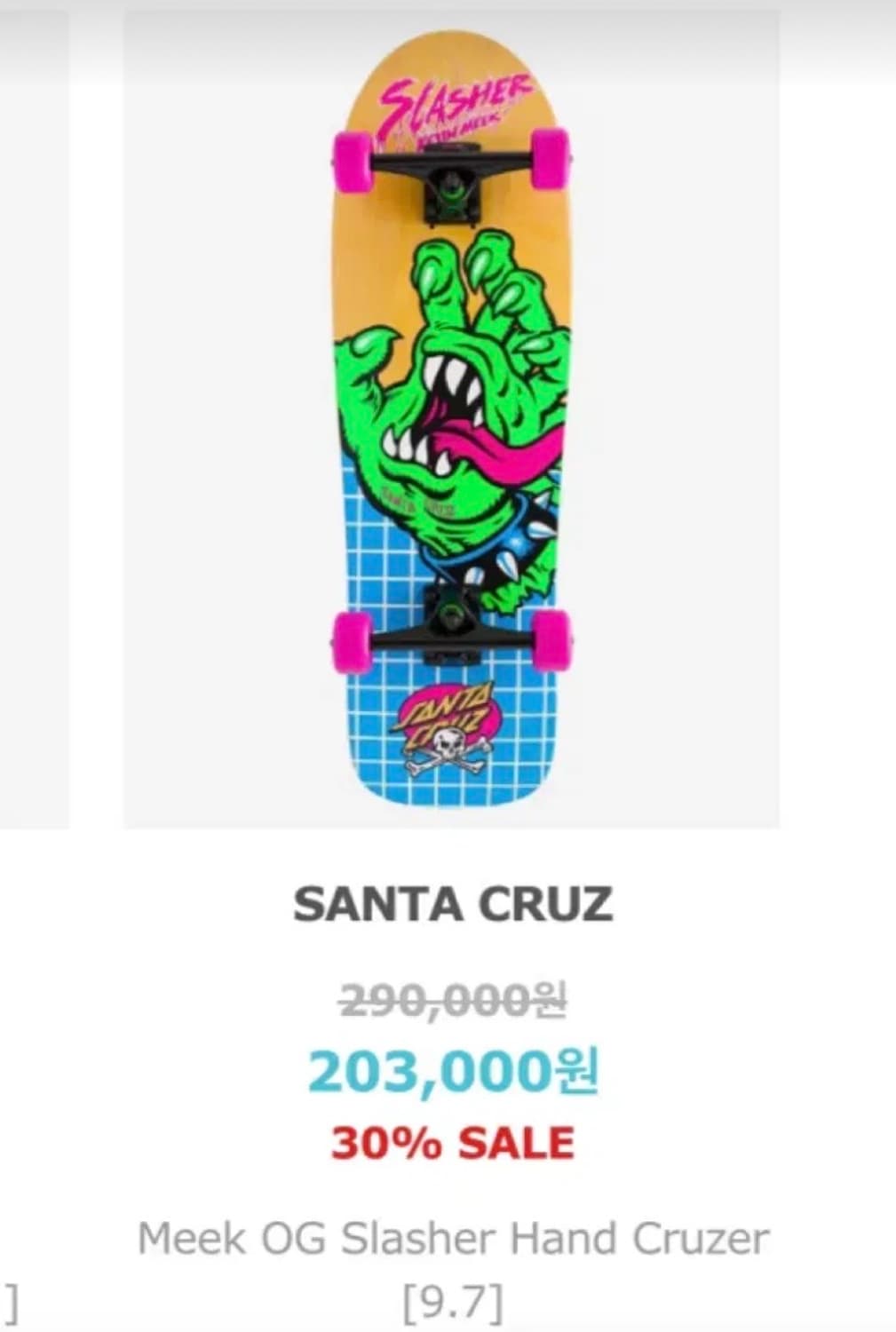Select the crossed-out 290,000원 original price
The height and width of the screenshot is (1332, 896).
[x=453, y=1001]
